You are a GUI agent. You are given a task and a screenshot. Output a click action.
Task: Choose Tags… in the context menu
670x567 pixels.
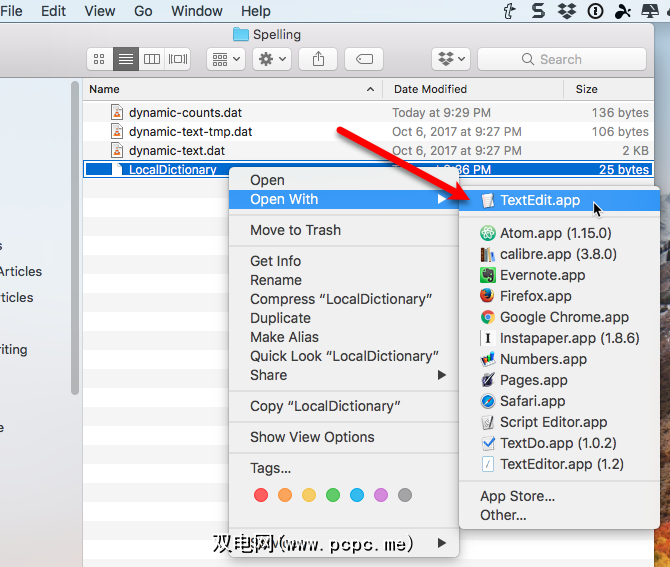pyautogui.click(x=344, y=468)
